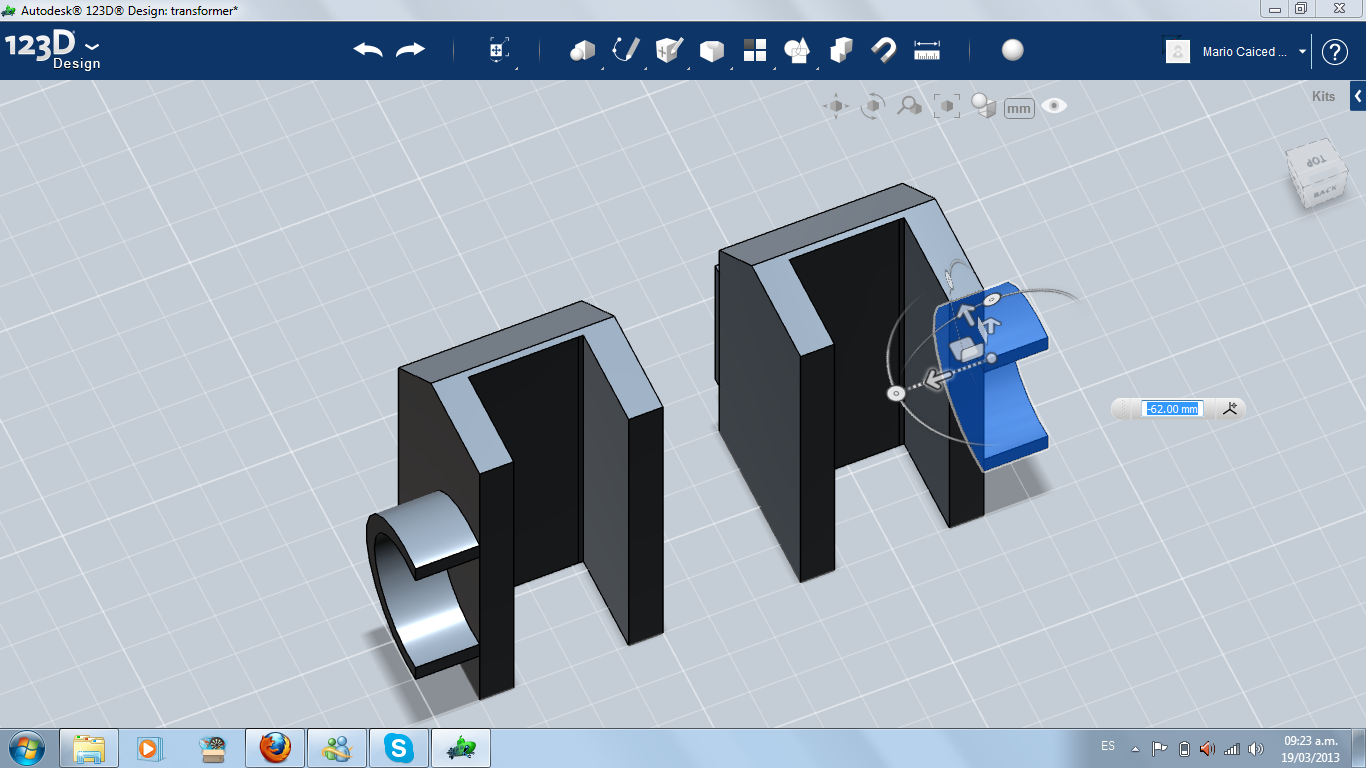Select the Measure ruler tool
1366x768 pixels.
pos(927,50)
